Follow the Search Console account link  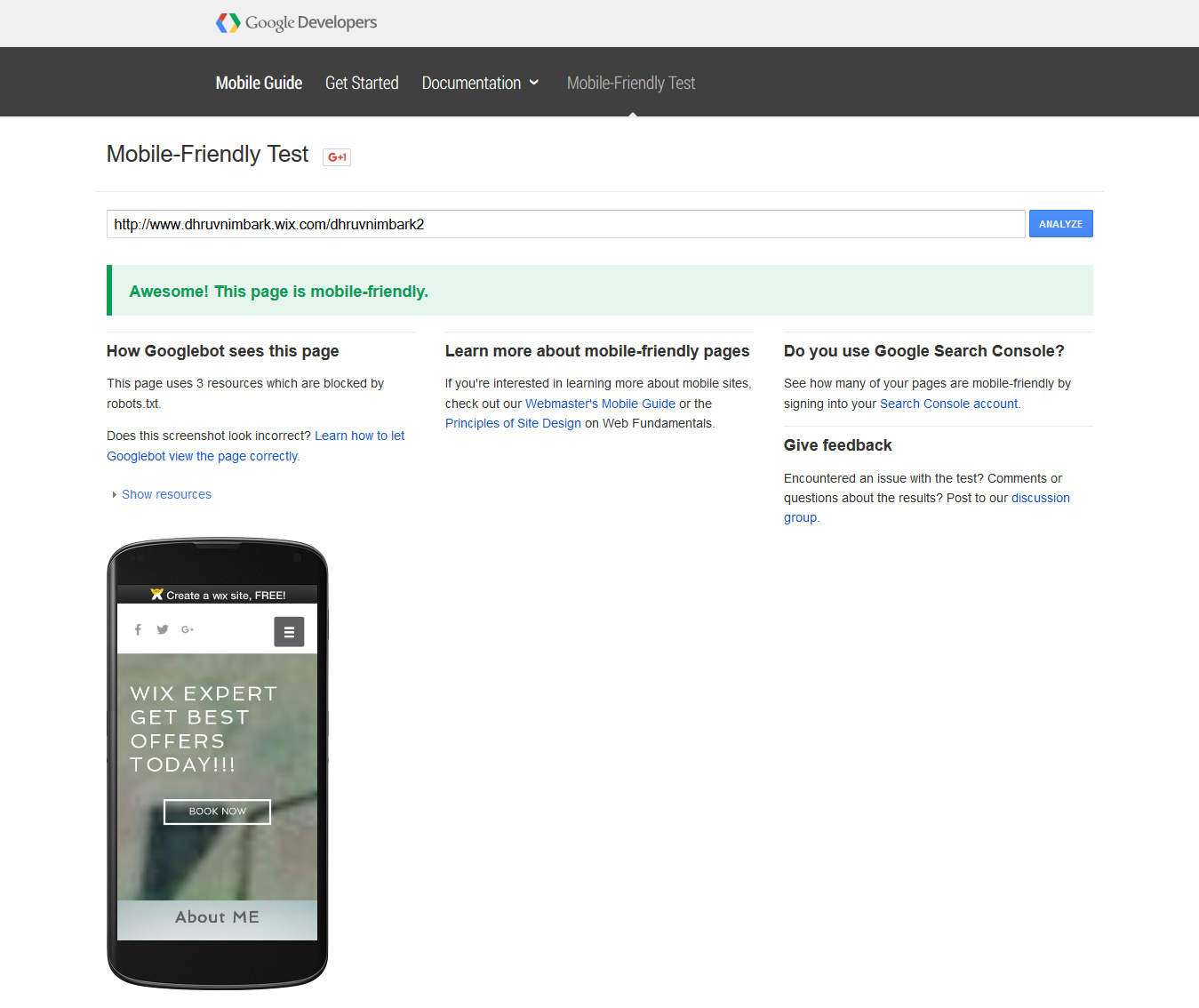(949, 404)
